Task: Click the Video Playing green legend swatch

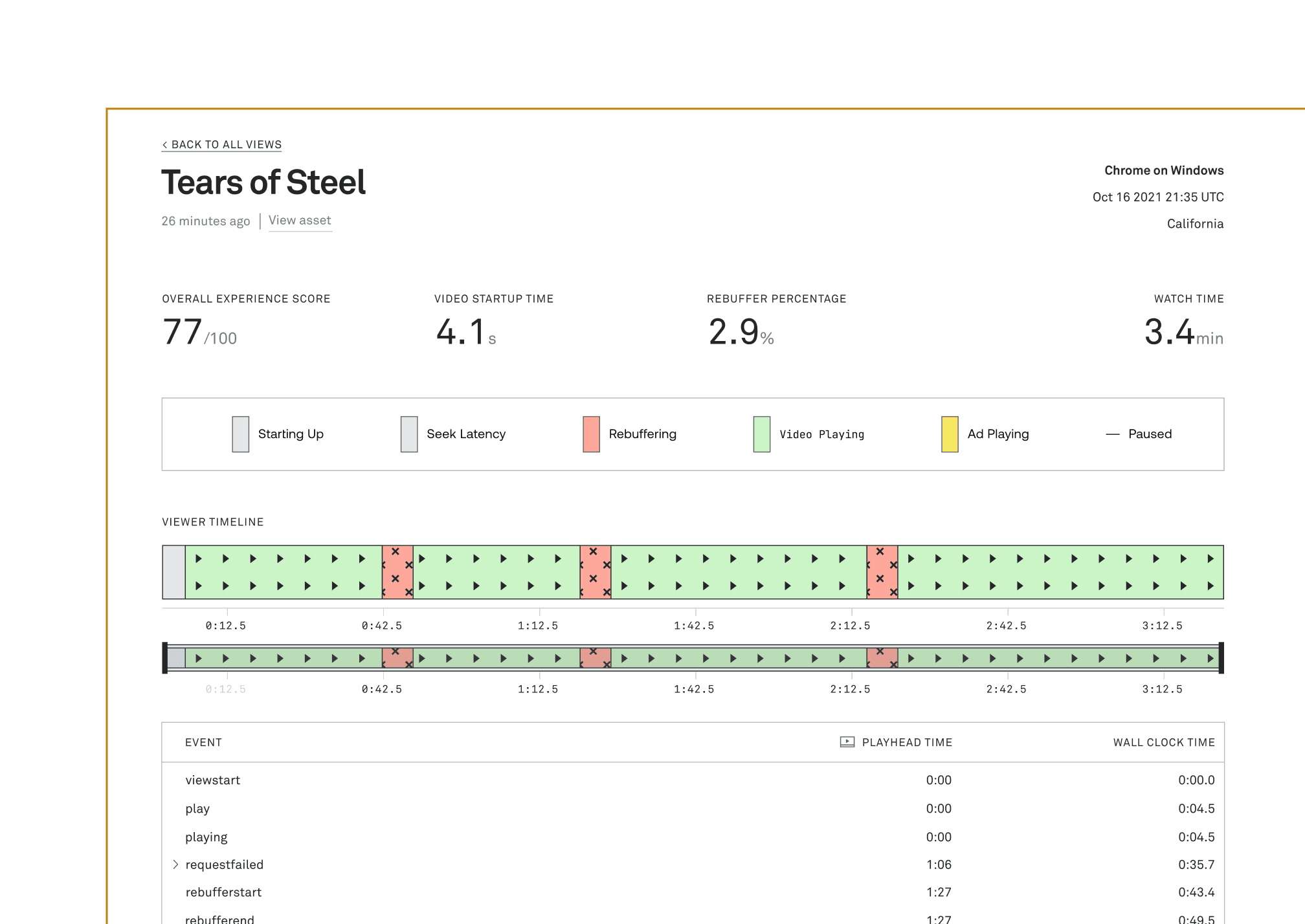Action: 762,434
